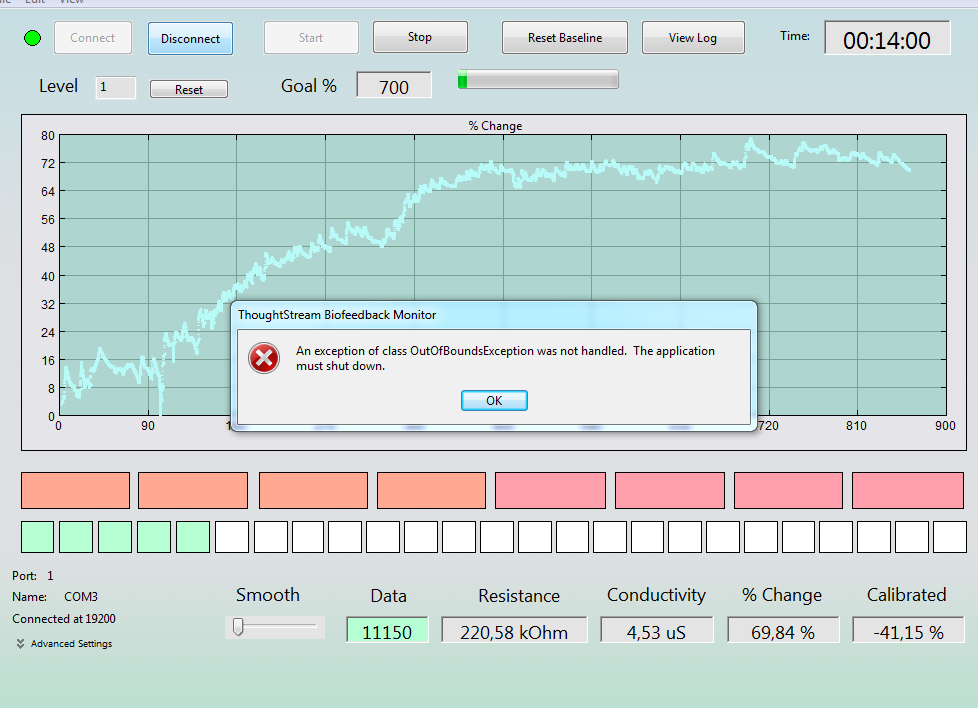Click the Resistance value field
The width and height of the screenshot is (978, 708).
click(x=514, y=631)
